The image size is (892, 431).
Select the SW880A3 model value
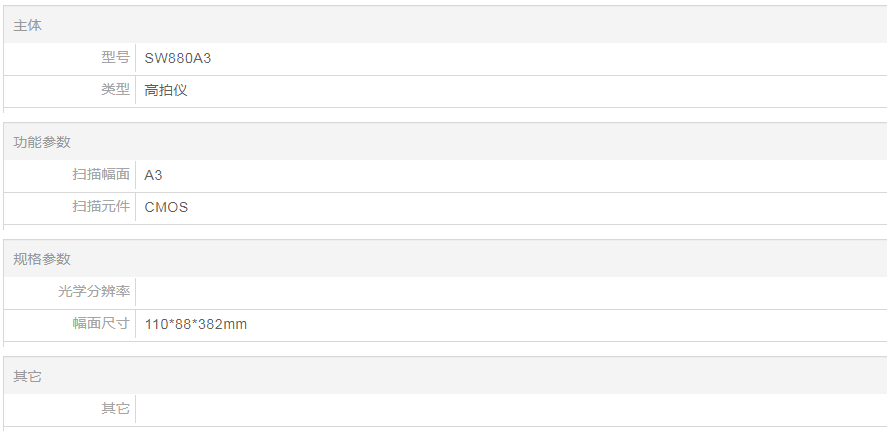[x=178, y=58]
